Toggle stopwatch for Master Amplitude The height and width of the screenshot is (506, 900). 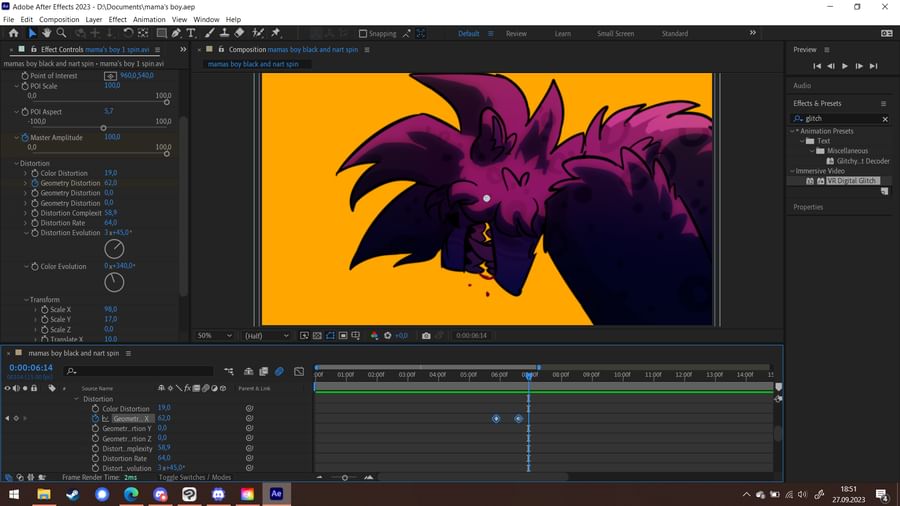point(25,138)
